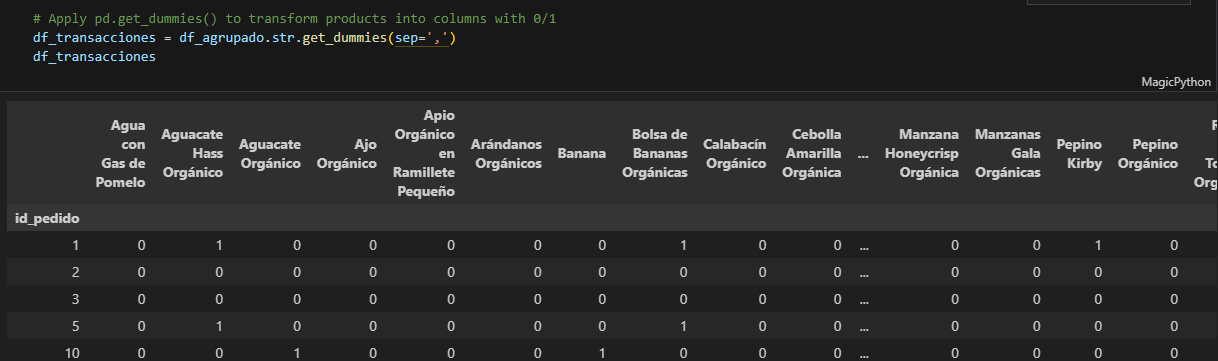The width and height of the screenshot is (1218, 361).
Task: Click the 0 under Banana in row 2
Action: coord(601,271)
